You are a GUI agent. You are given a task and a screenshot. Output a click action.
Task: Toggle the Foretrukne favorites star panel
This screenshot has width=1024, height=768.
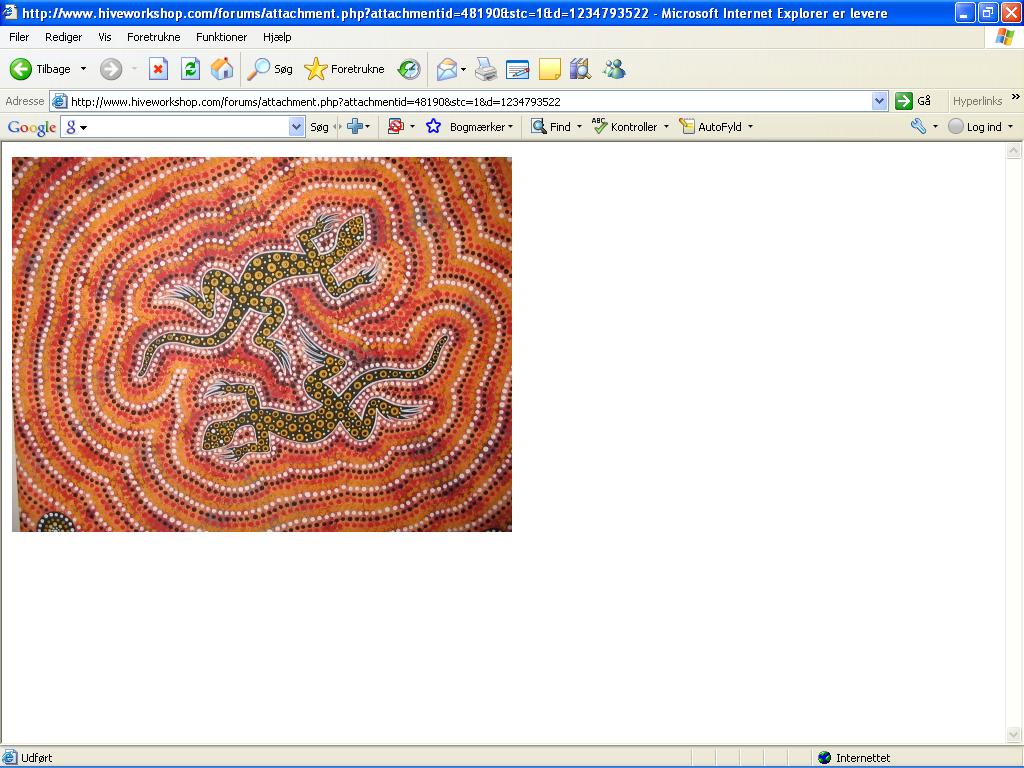(x=344, y=69)
